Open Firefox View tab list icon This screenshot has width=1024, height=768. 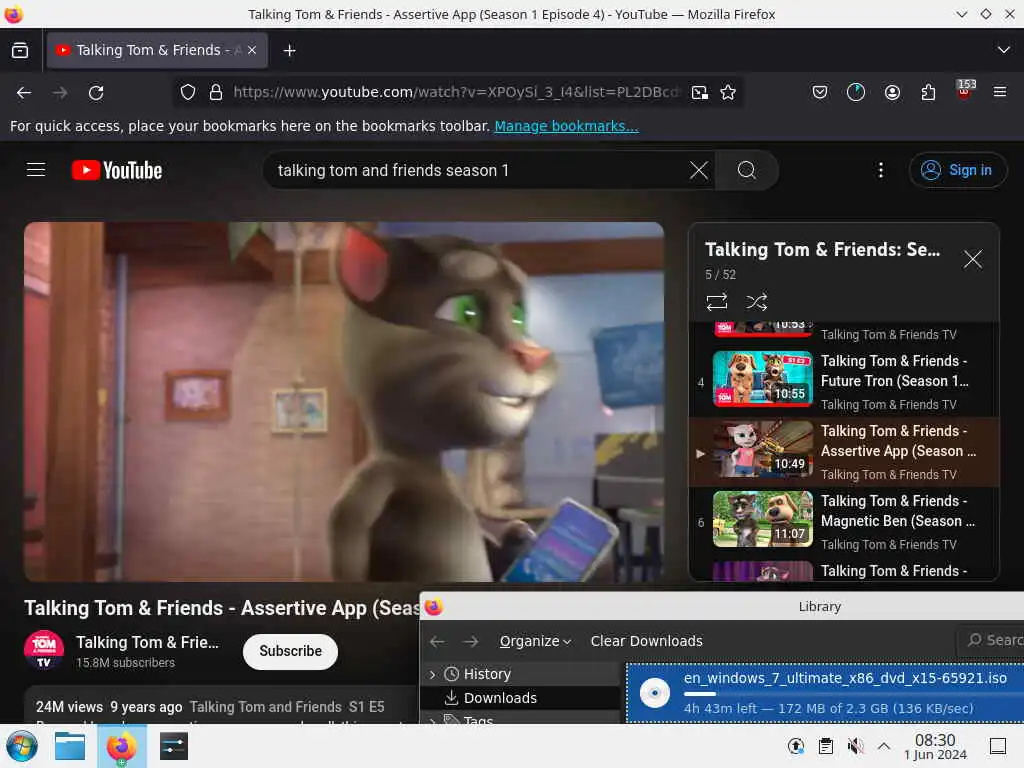coord(20,50)
